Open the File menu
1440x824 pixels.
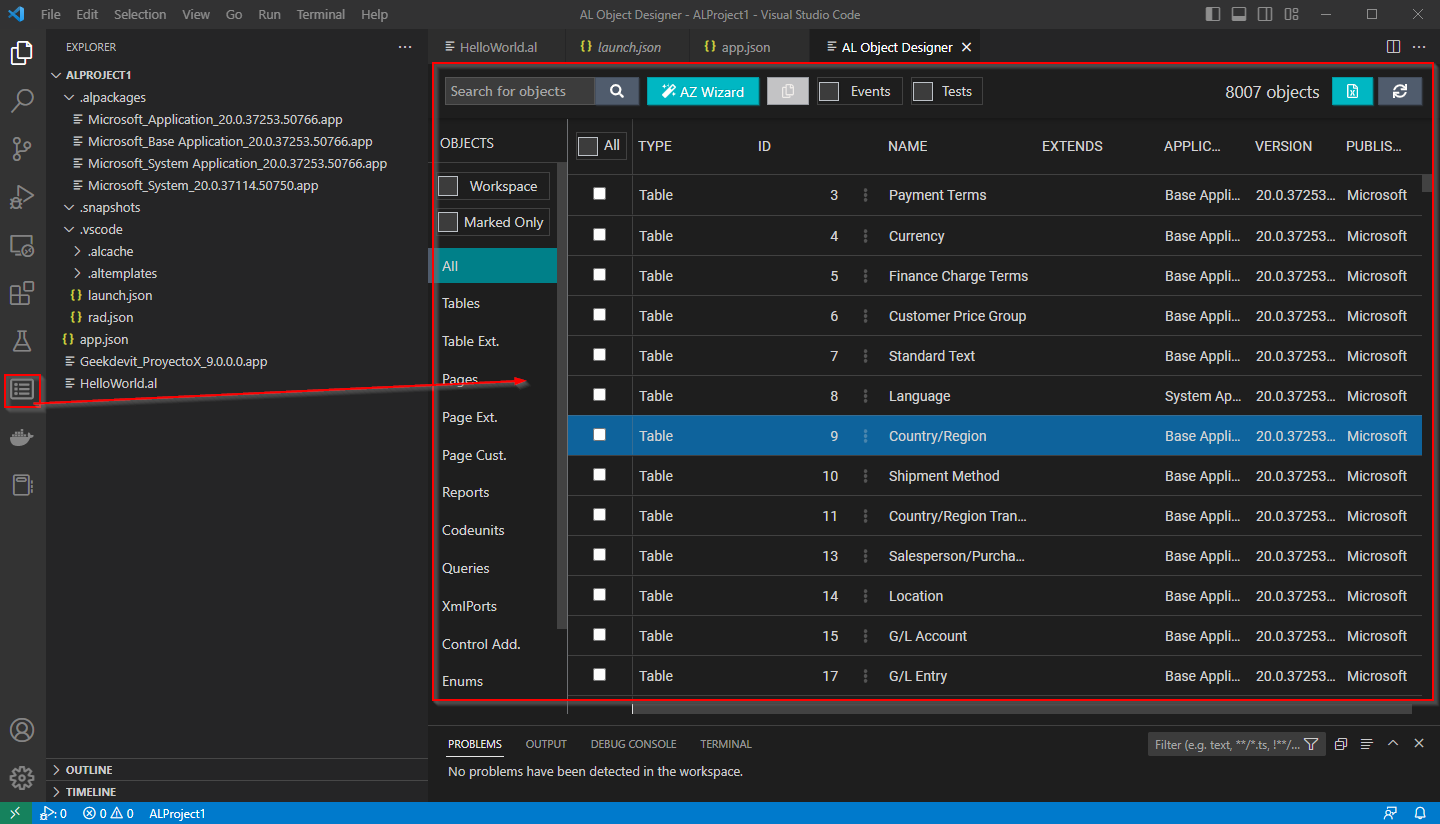click(51, 15)
